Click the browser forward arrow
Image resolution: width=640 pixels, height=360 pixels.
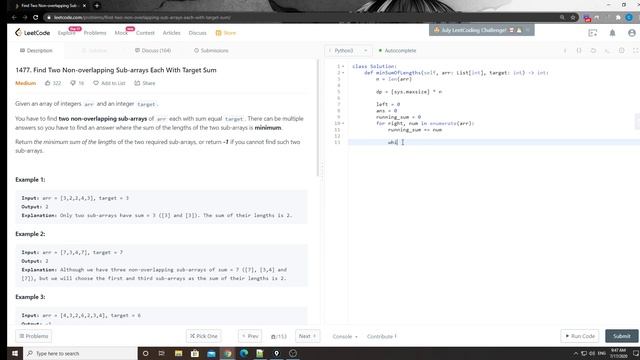[25, 18]
